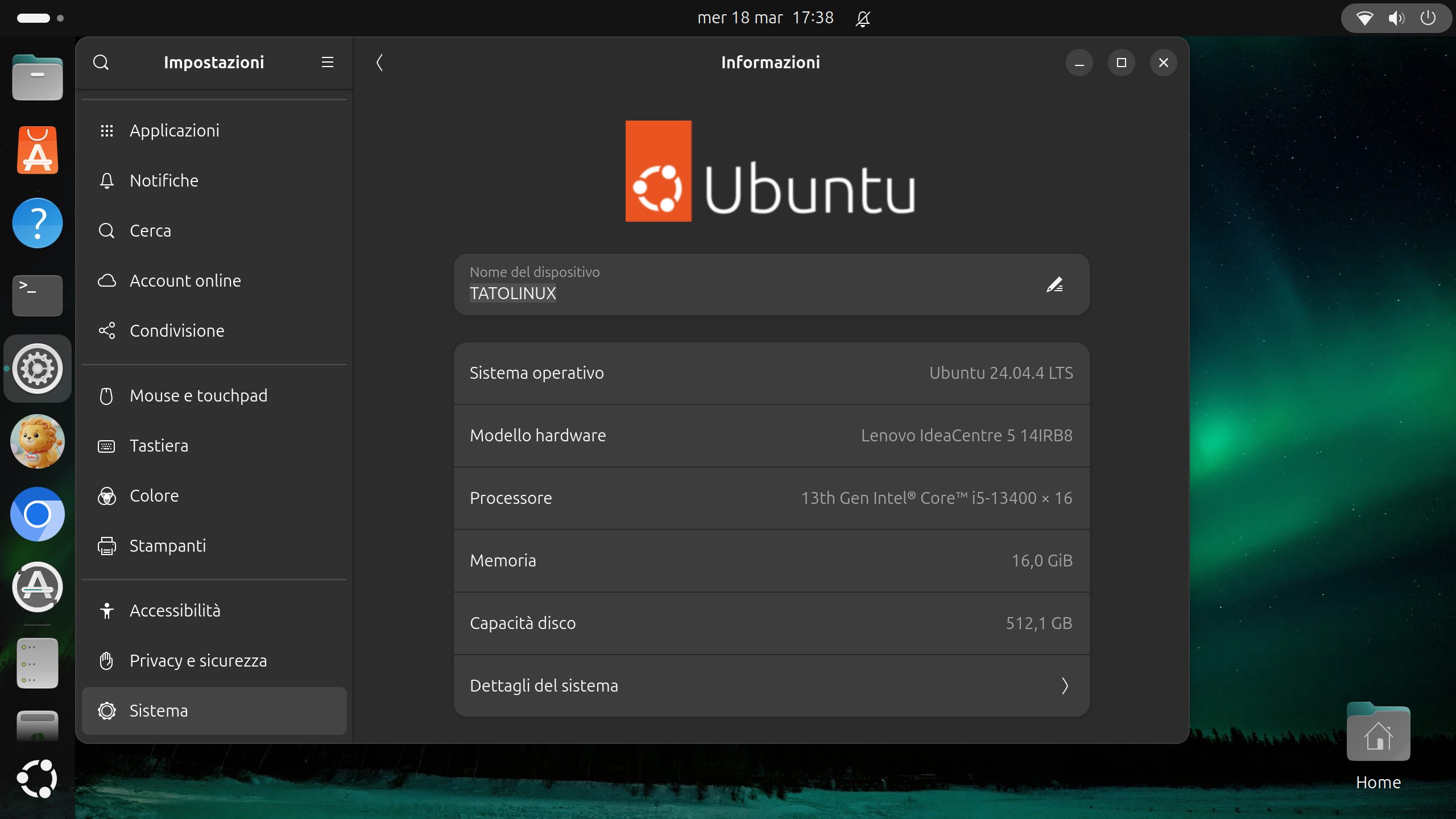The image size is (1456, 819).
Task: Open Accessibilità settings
Action: [175, 610]
